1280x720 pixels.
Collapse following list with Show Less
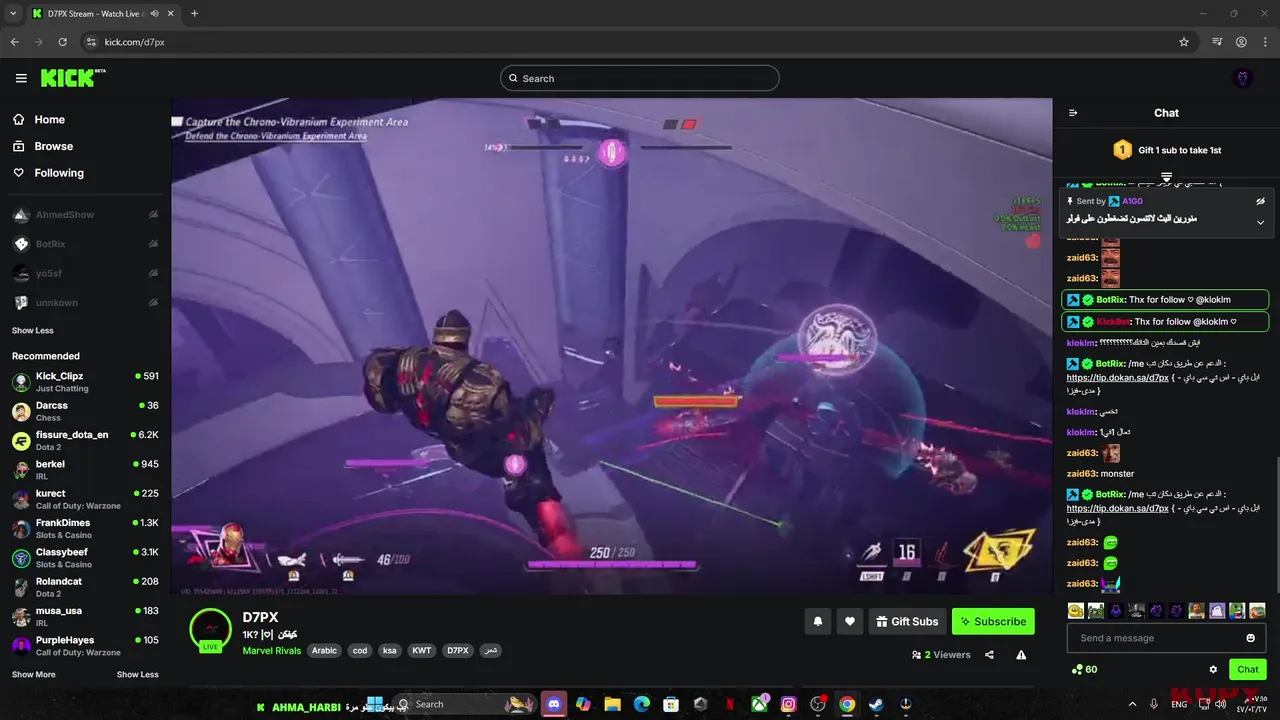(x=33, y=330)
